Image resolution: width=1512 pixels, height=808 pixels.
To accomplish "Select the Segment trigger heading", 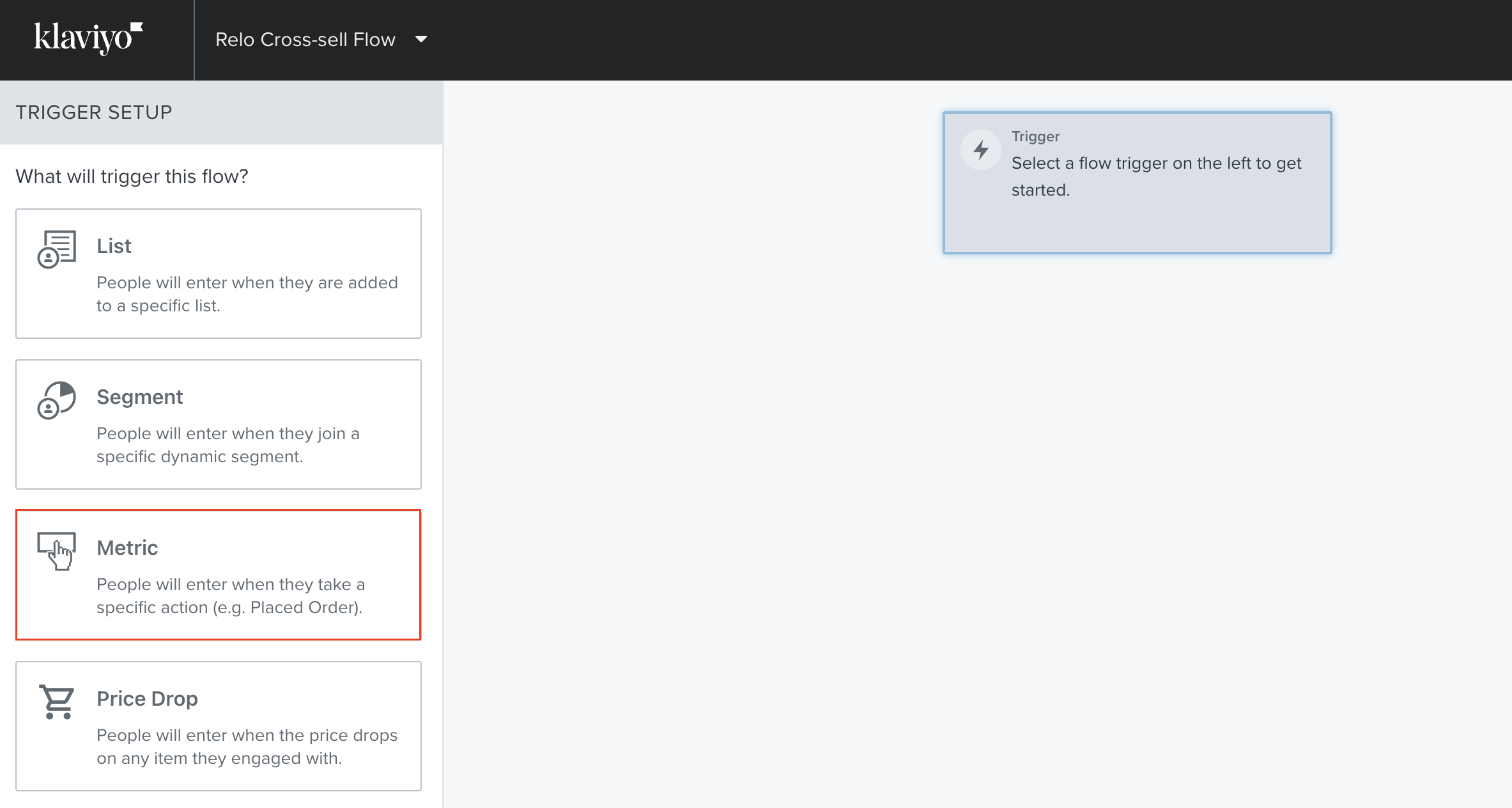I will pyautogui.click(x=139, y=397).
